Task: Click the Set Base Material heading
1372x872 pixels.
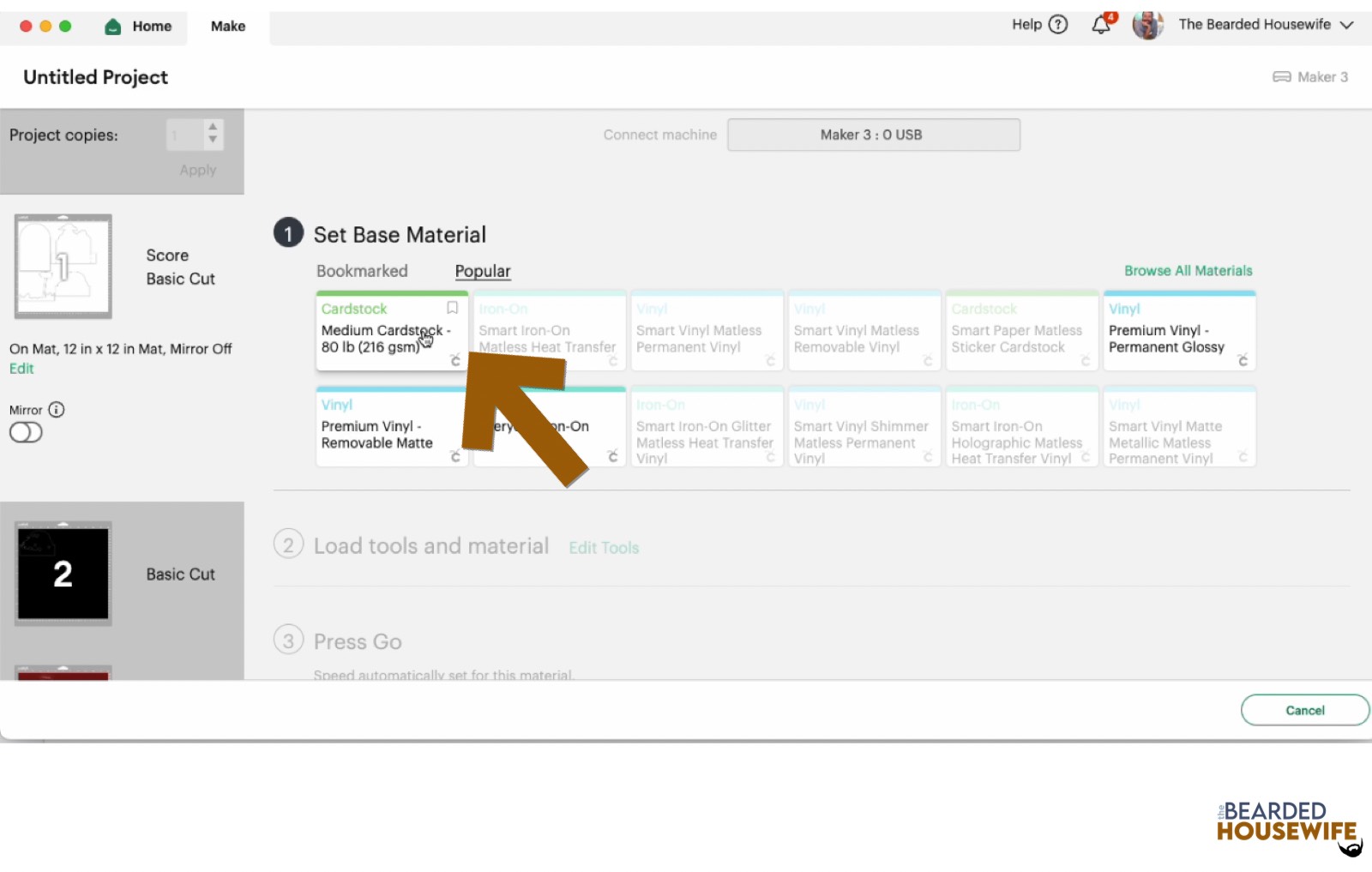Action: click(400, 234)
